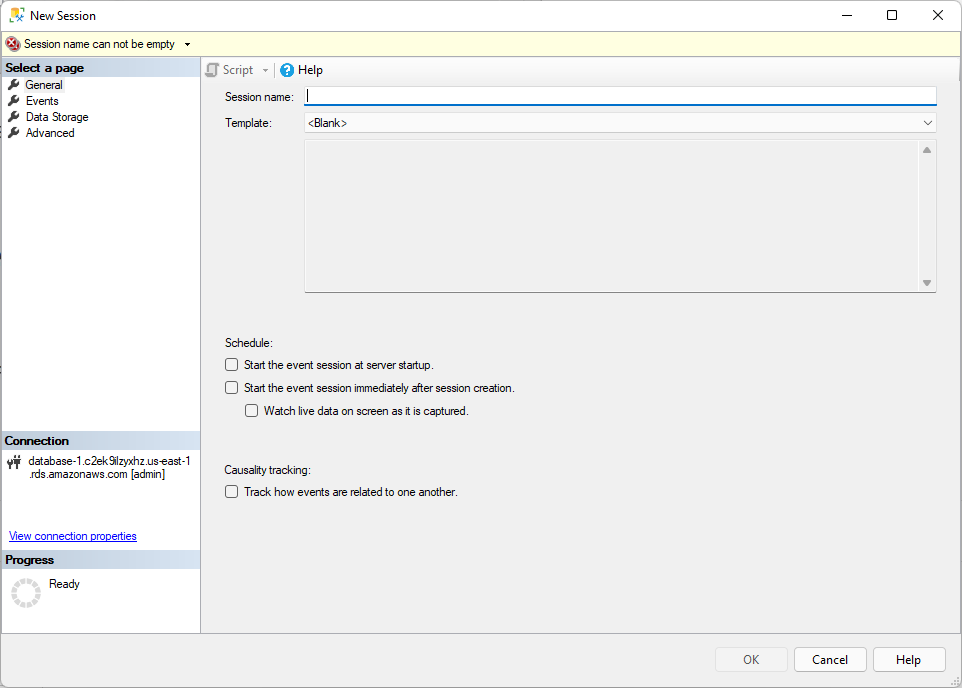Click the Help button at the bottom
Image resolution: width=962 pixels, height=688 pixels.
(x=909, y=660)
